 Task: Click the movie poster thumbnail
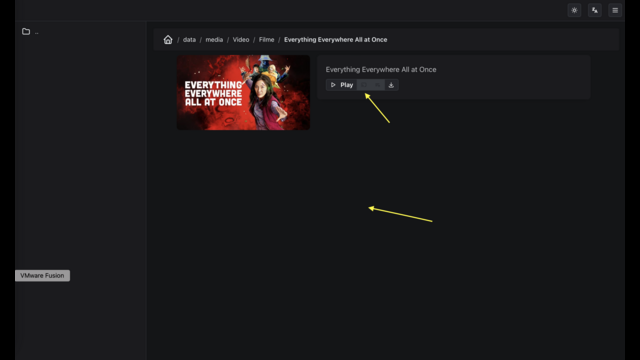243,93
